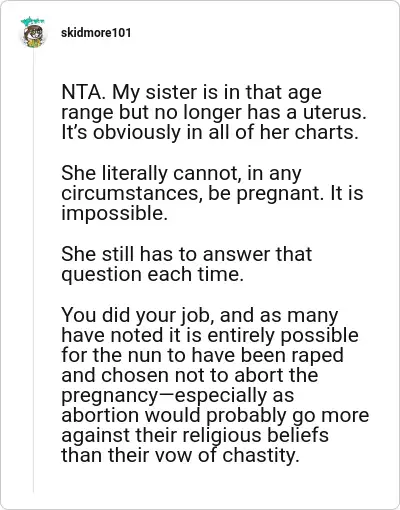This screenshot has height=510, width=400.
Task: Select the line 'and chosen not to abort the'
Action: pos(190,375)
